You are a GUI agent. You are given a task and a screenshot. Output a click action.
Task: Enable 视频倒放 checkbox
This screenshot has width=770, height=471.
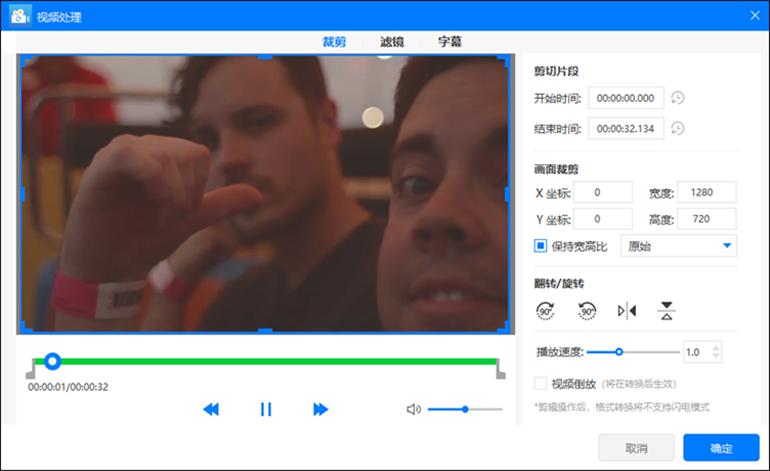pos(540,383)
